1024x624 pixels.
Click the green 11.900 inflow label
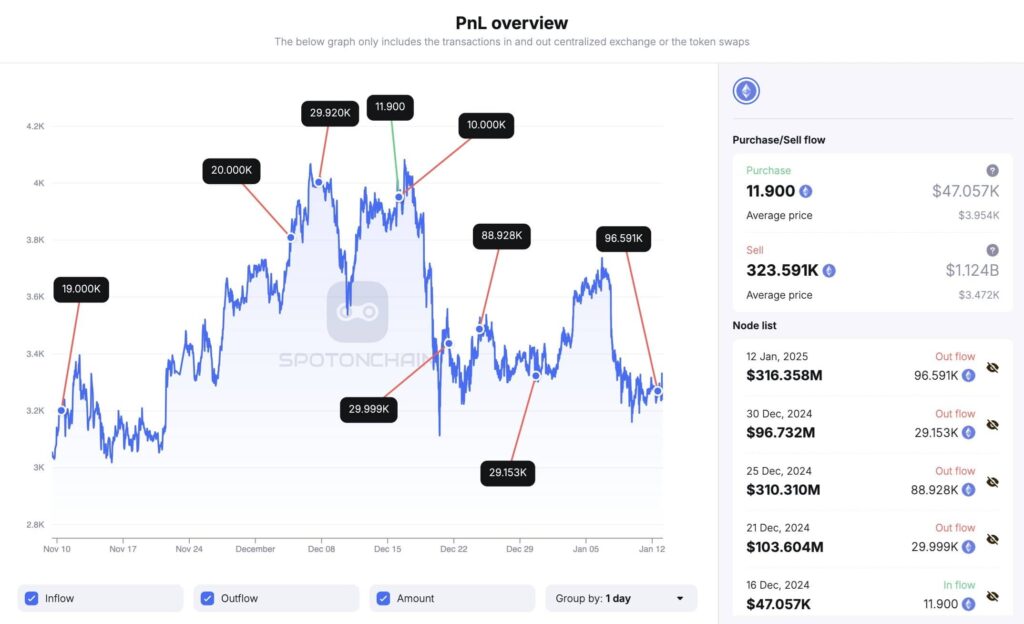point(390,107)
